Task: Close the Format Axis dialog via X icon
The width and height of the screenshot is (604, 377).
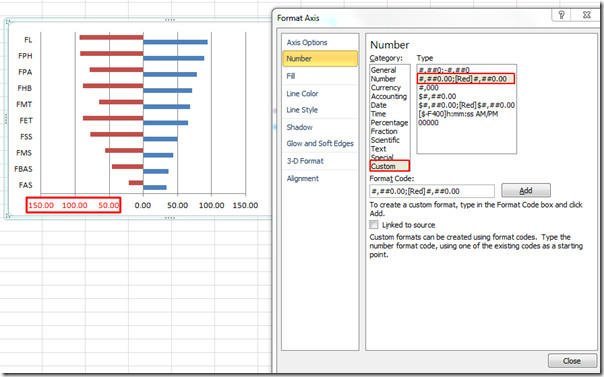Action: (586, 15)
